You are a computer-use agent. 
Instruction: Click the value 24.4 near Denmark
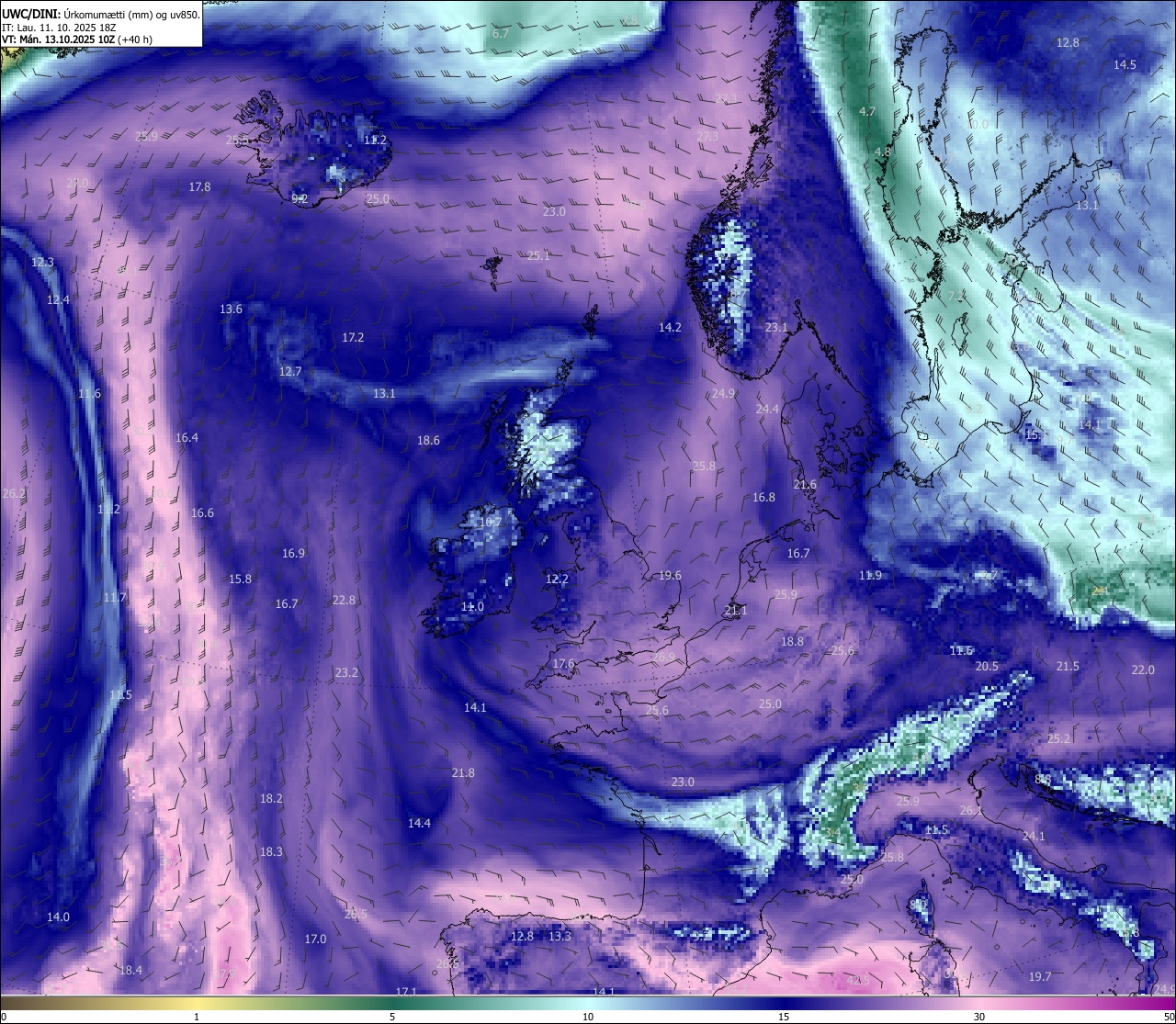[x=767, y=409]
